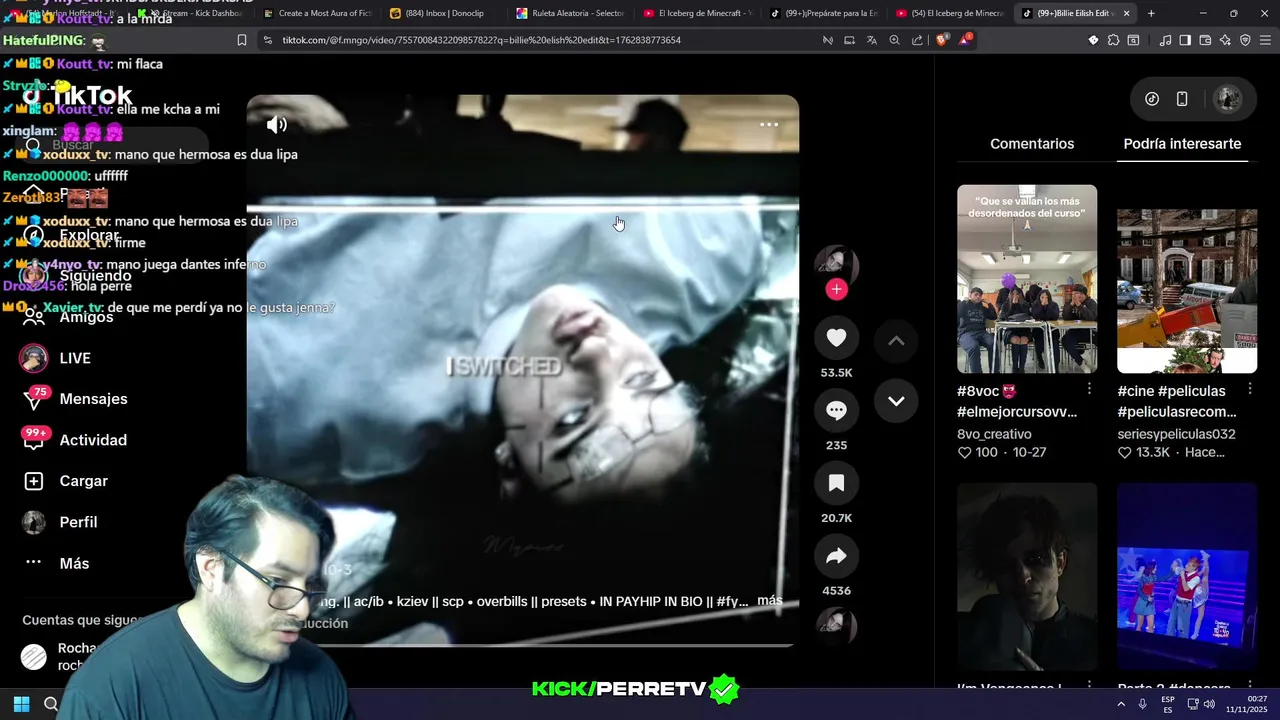The height and width of the screenshot is (720, 1280).
Task: Switch to Create a Most Aura tab
Action: [319, 13]
